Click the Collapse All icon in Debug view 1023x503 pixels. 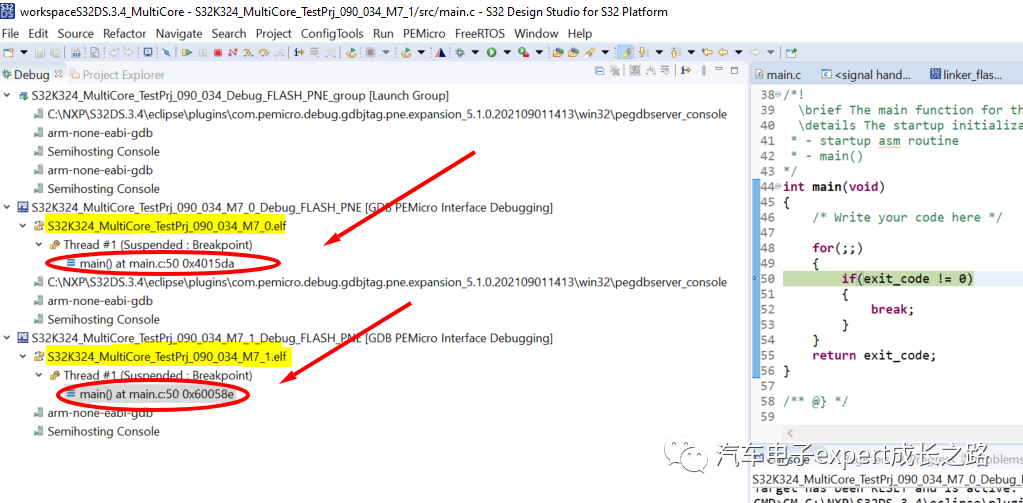(x=599, y=70)
